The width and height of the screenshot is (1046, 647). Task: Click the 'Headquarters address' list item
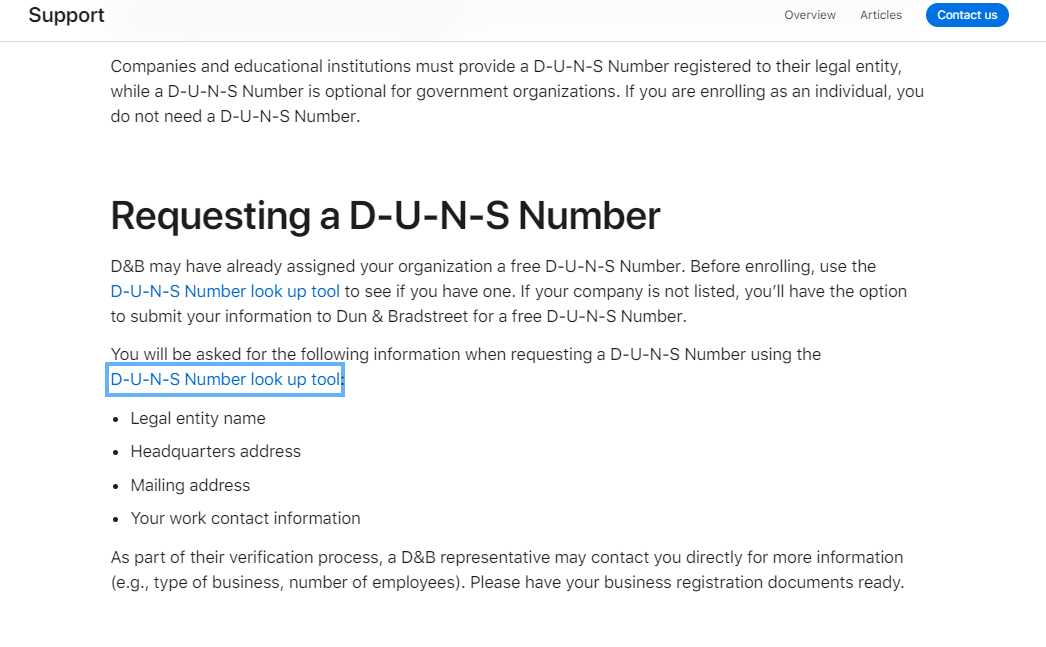[x=215, y=452]
